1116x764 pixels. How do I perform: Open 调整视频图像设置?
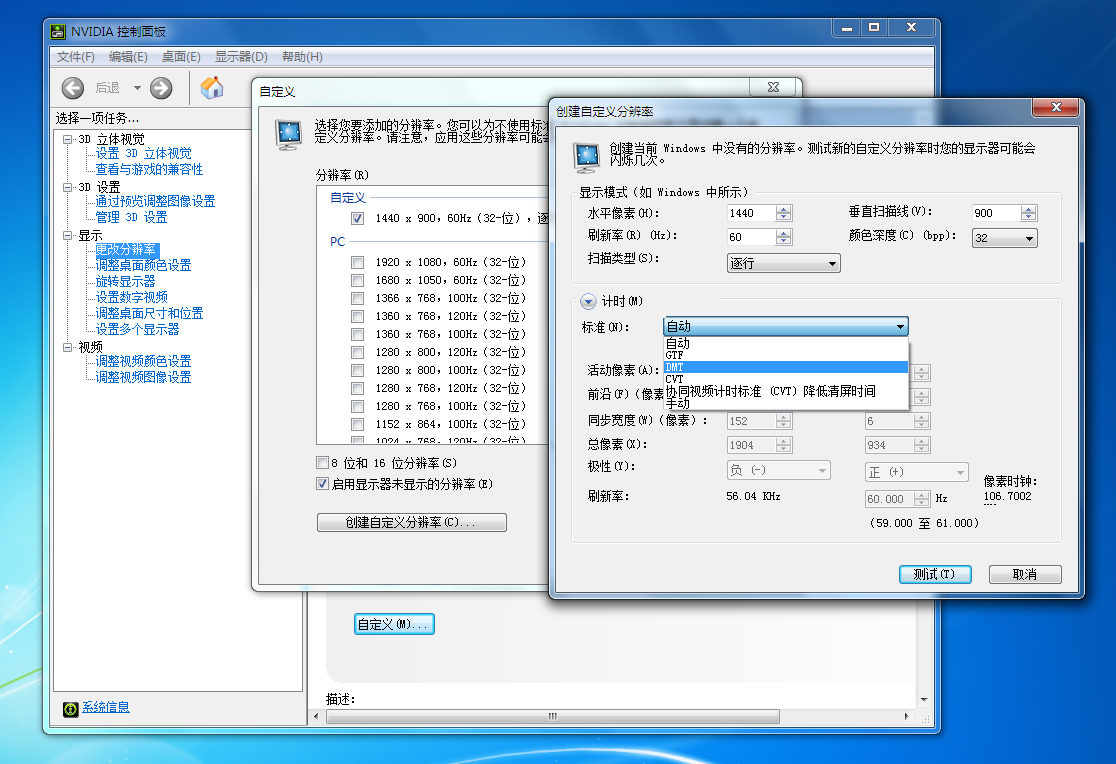tap(144, 377)
